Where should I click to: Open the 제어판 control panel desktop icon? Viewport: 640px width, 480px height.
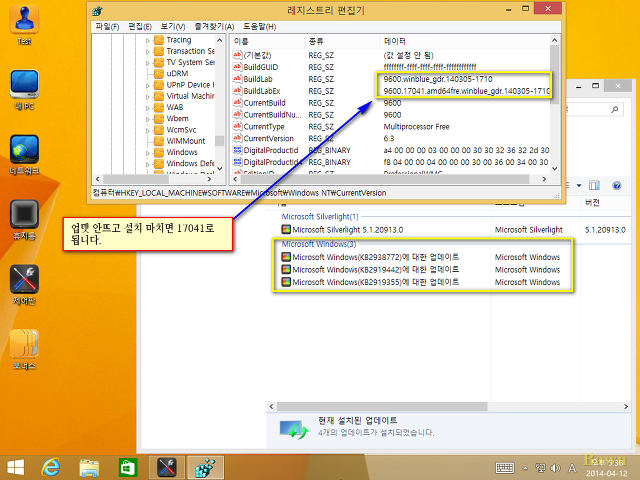pos(24,284)
